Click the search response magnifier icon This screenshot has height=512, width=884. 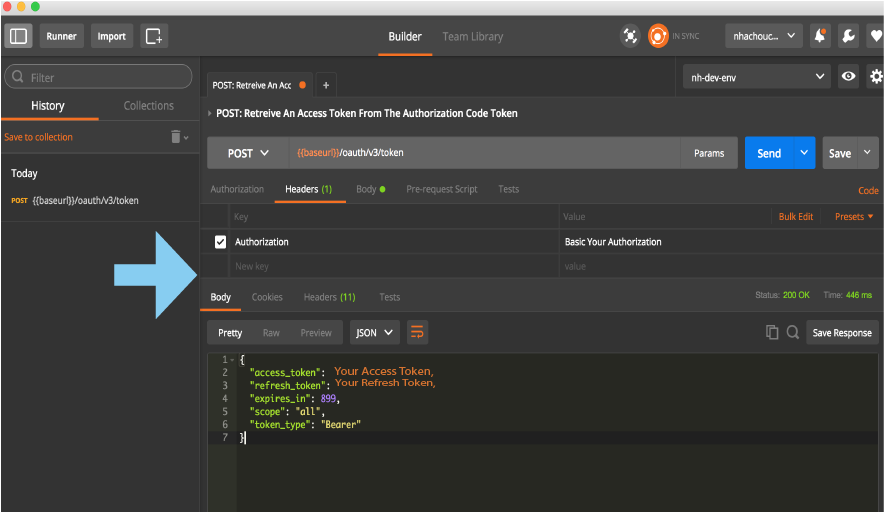click(x=792, y=333)
